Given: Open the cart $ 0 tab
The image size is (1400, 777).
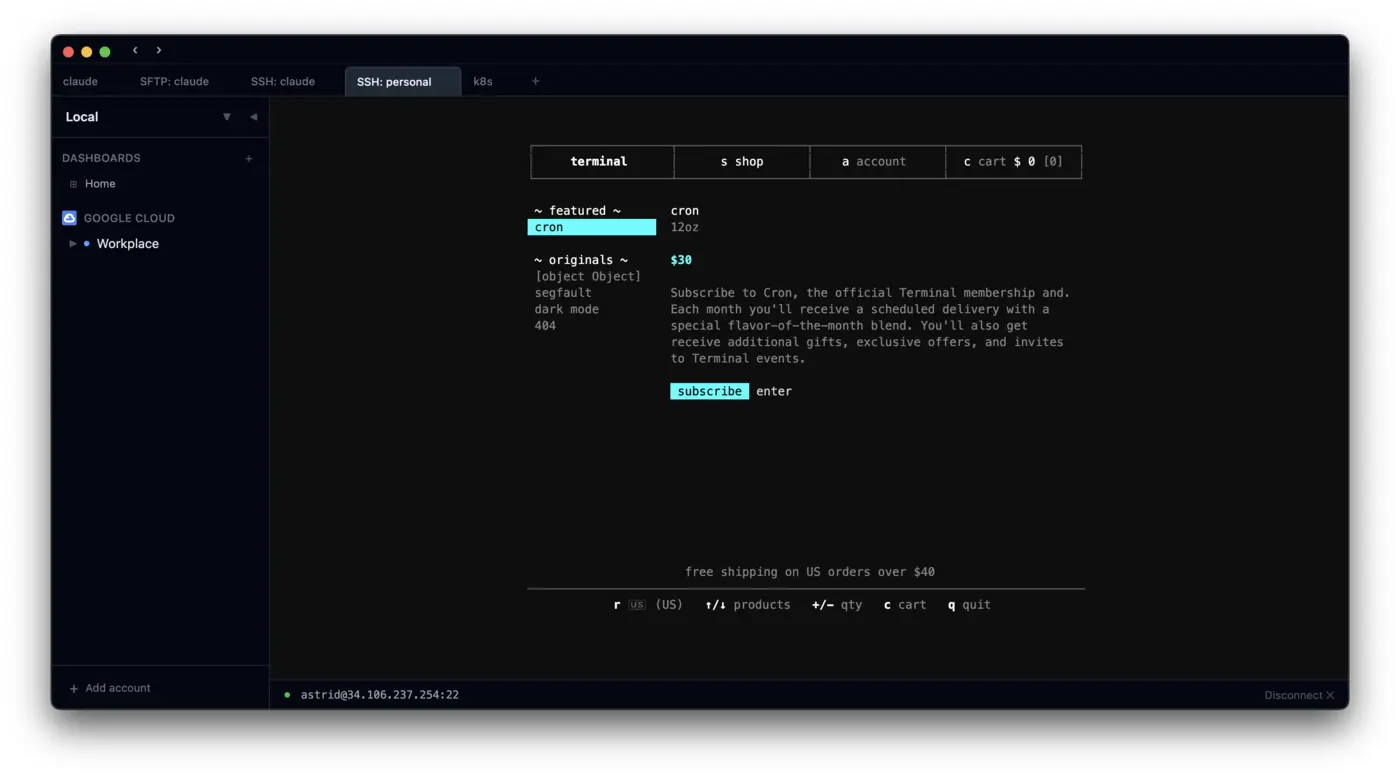Looking at the screenshot, I should pyautogui.click(x=1013, y=161).
